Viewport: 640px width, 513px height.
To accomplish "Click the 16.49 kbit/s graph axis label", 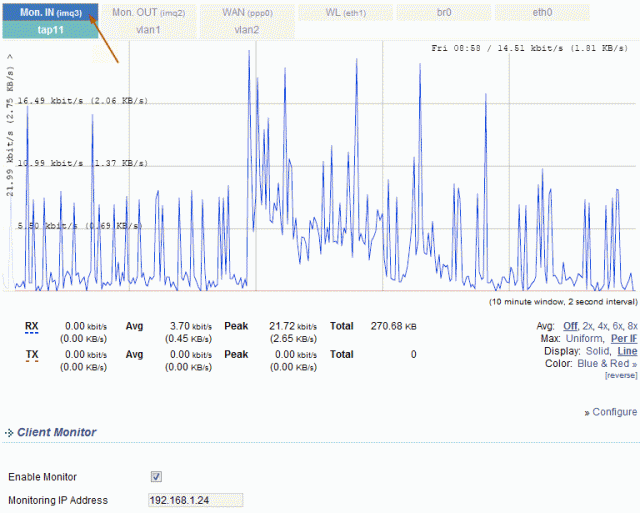I will coord(82,100).
